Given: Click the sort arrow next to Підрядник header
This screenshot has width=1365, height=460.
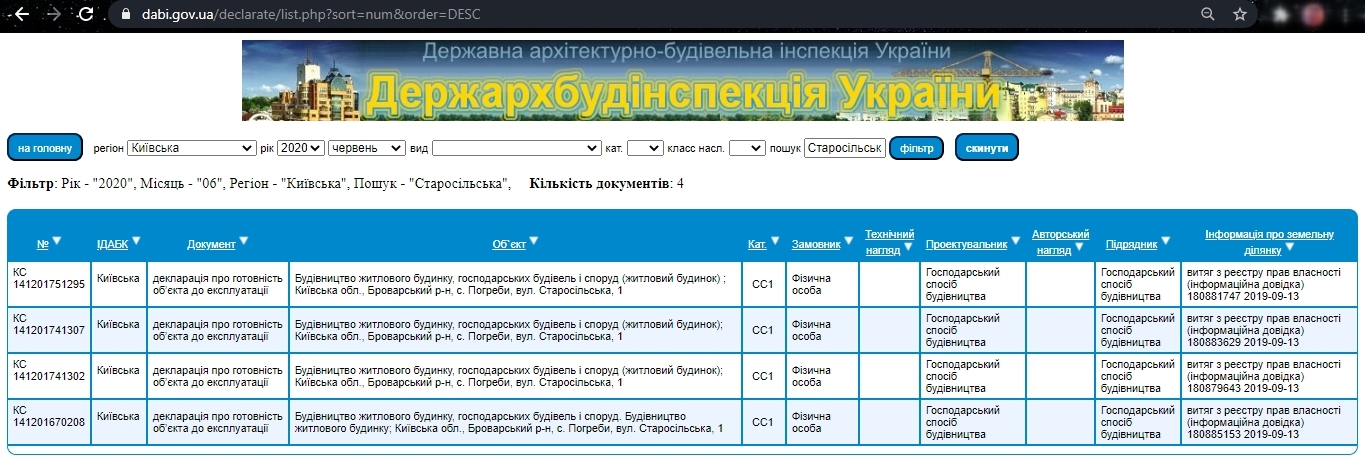Looking at the screenshot, I should pos(1166,241).
